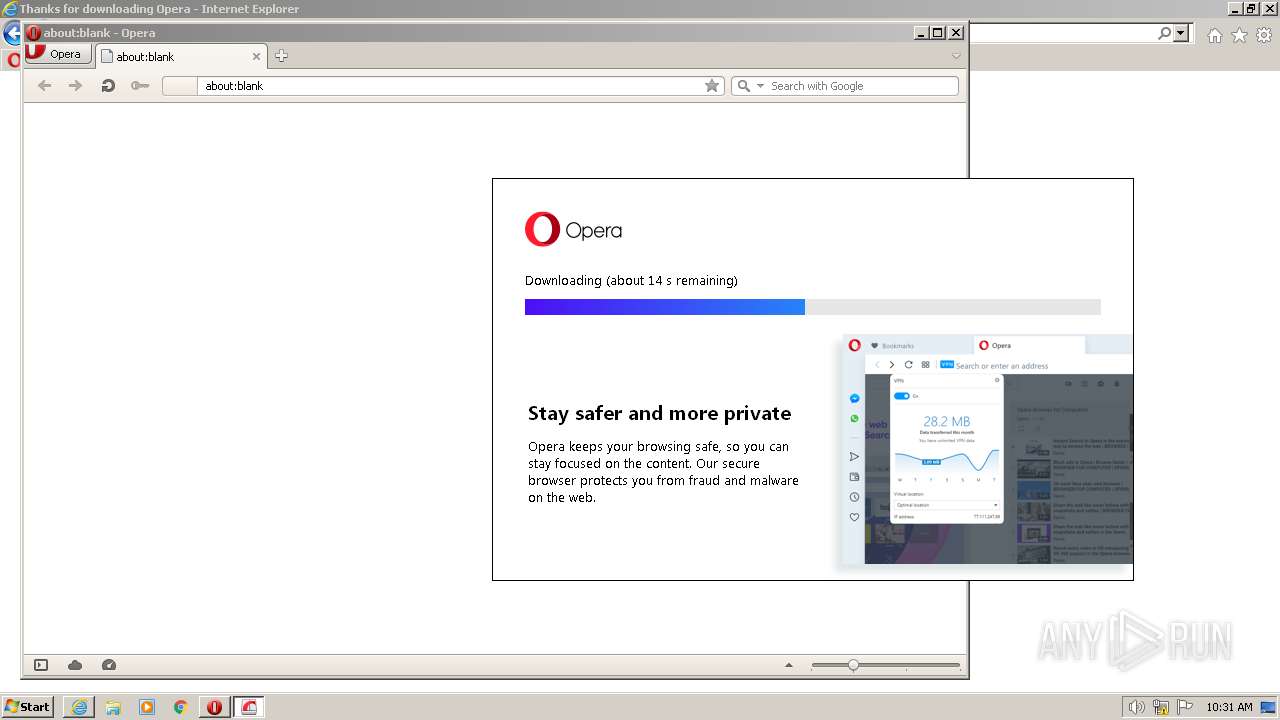Screen dimensions: 1280x720
Task: Open Opera Link cloud icon
Action: coord(75,665)
